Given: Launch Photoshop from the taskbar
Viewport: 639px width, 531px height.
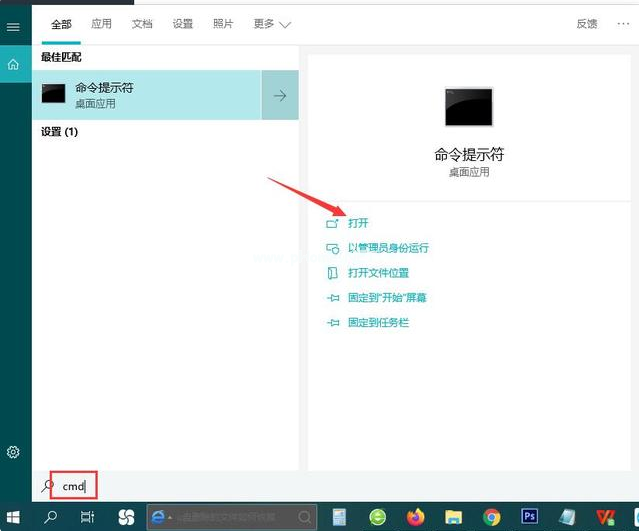Looking at the screenshot, I should [529, 517].
